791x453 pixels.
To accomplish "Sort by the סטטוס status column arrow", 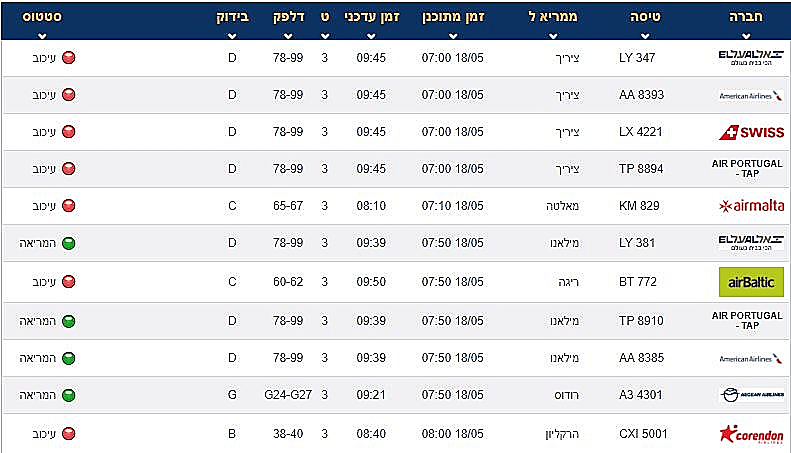I will [42, 36].
